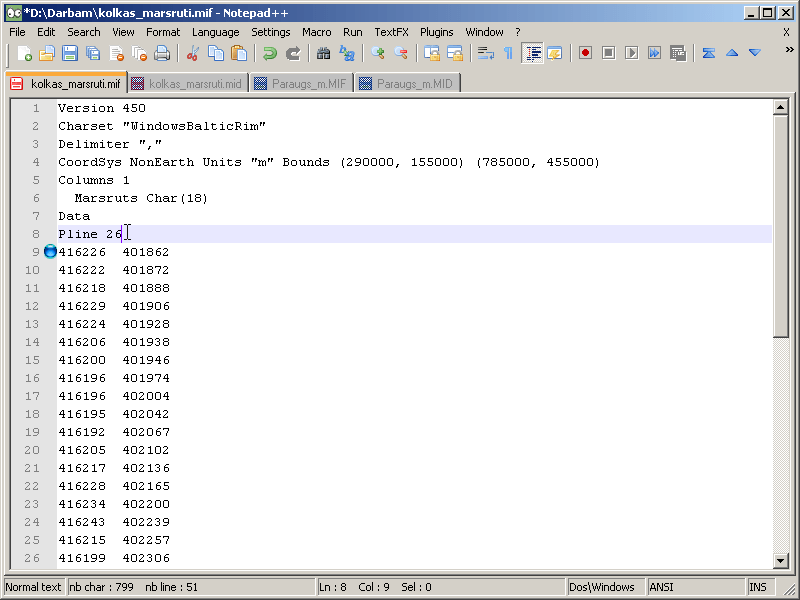Click scrollbar up arrow in editor

780,107
